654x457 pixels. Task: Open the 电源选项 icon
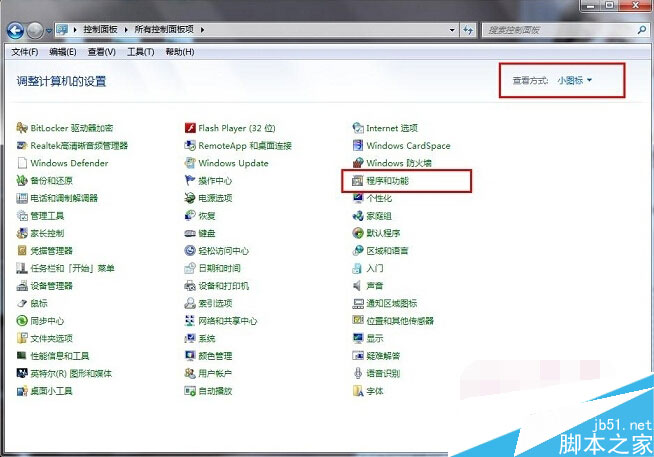(190, 198)
